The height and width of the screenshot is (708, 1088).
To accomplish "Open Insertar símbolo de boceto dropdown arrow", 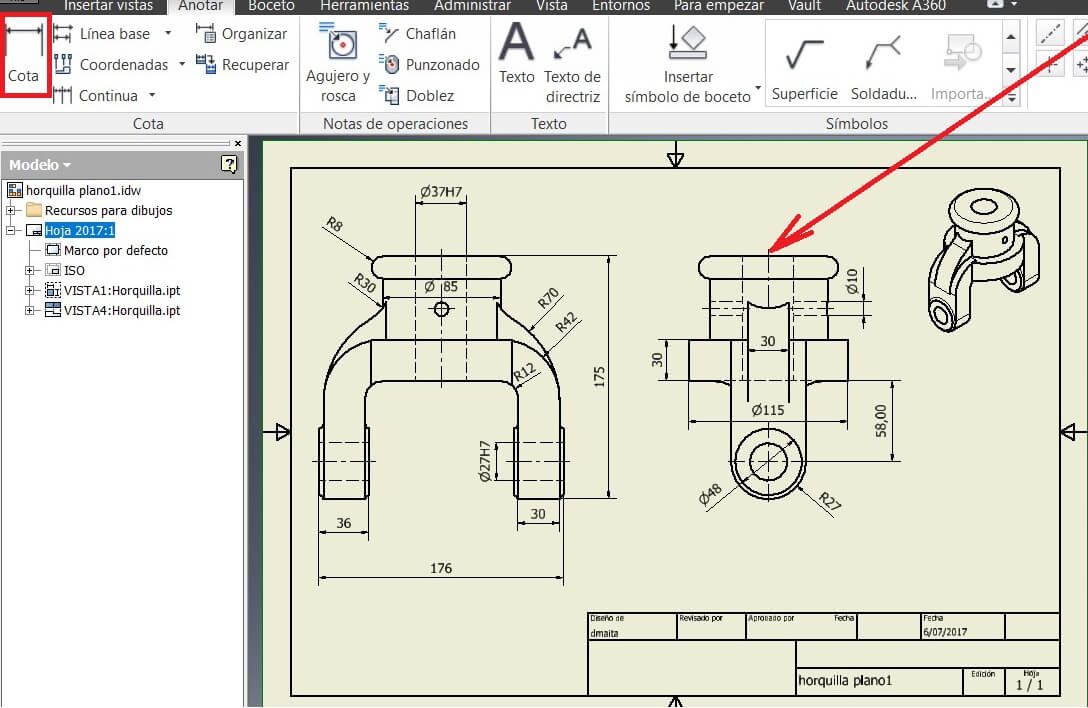I will [758, 88].
